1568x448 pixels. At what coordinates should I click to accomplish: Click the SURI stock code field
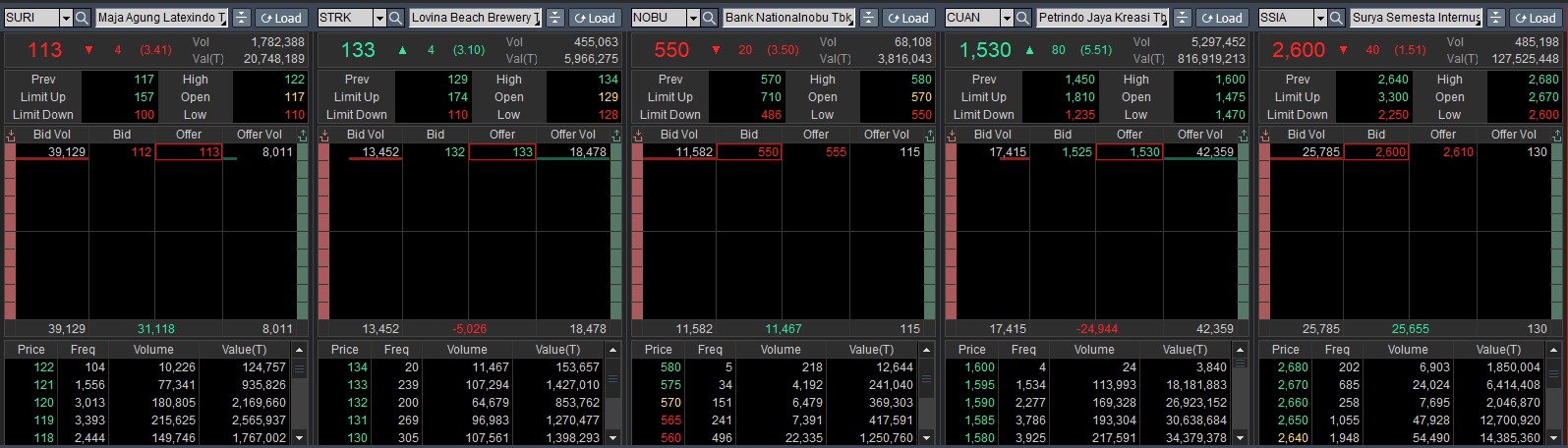pyautogui.click(x=32, y=18)
